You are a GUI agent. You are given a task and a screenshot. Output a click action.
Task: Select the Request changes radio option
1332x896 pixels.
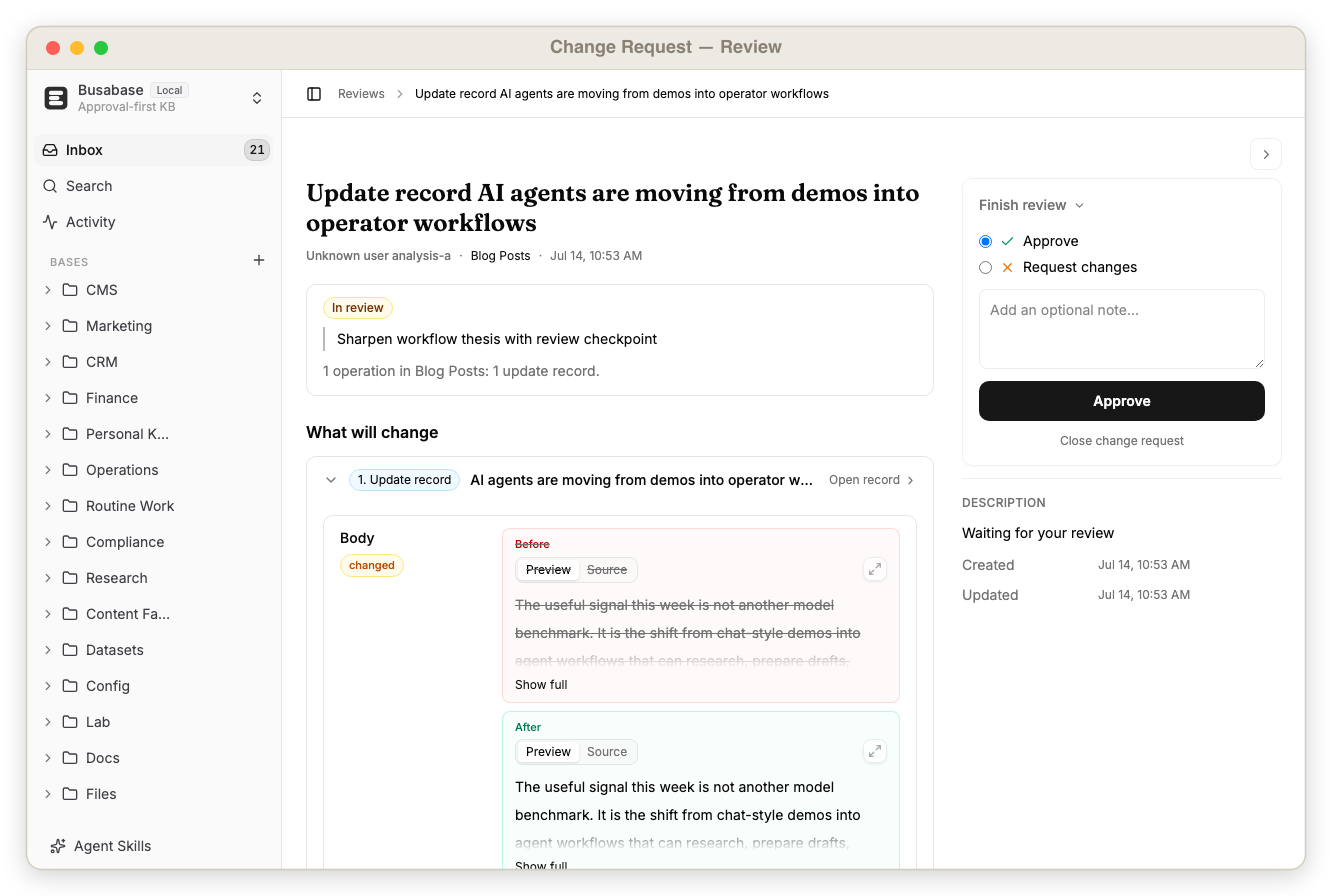[x=986, y=267]
